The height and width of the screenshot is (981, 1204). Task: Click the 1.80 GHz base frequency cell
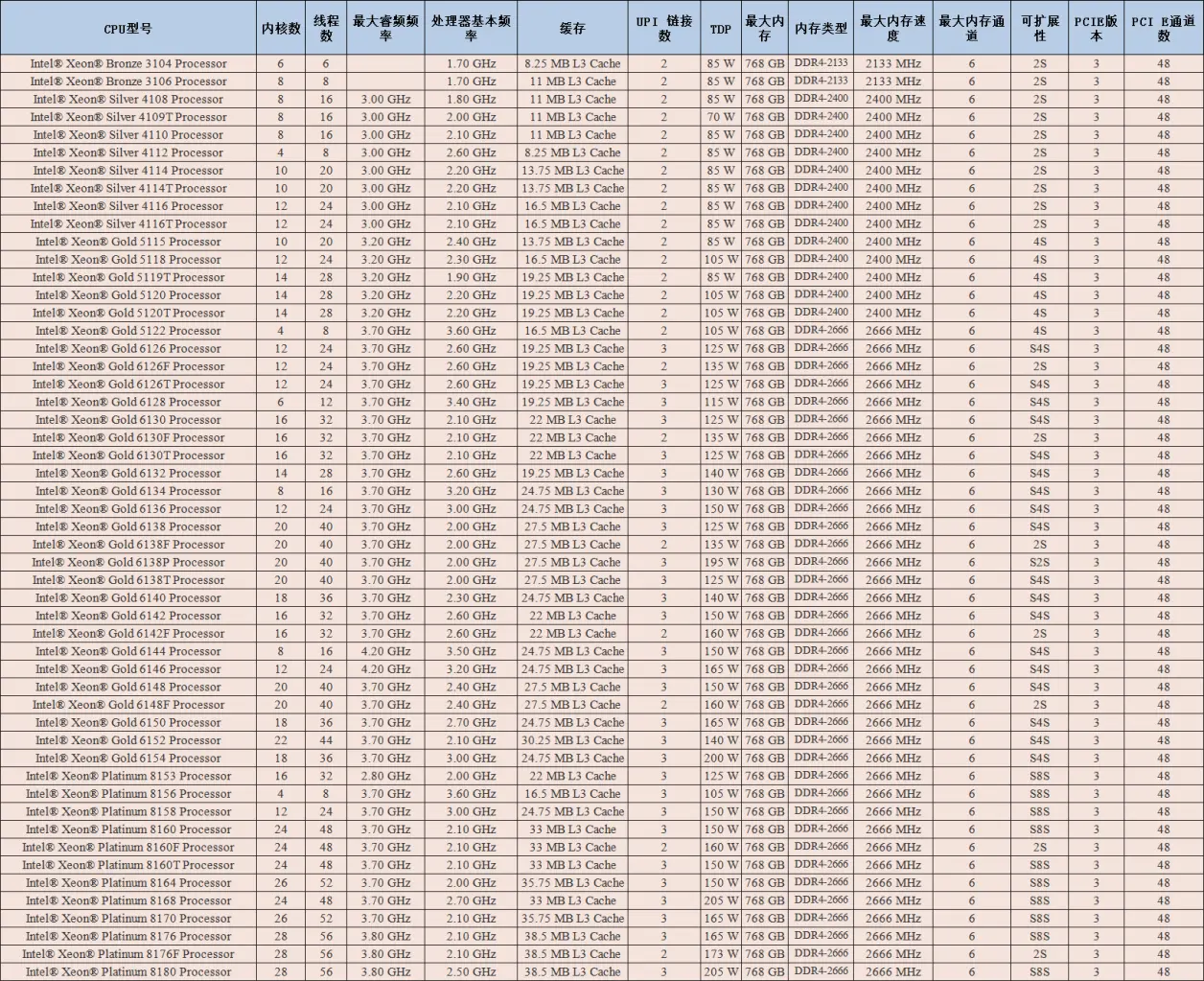(x=471, y=100)
